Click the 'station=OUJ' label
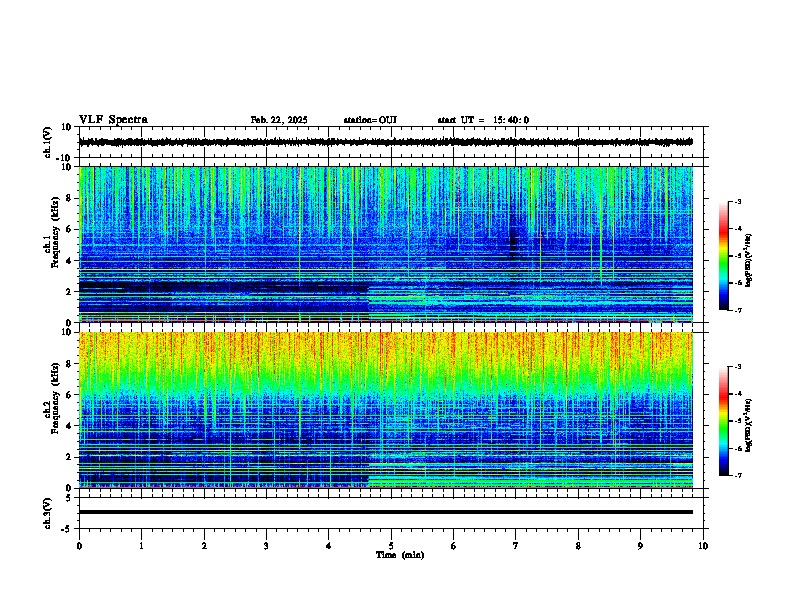The height and width of the screenshot is (612, 792). point(370,120)
